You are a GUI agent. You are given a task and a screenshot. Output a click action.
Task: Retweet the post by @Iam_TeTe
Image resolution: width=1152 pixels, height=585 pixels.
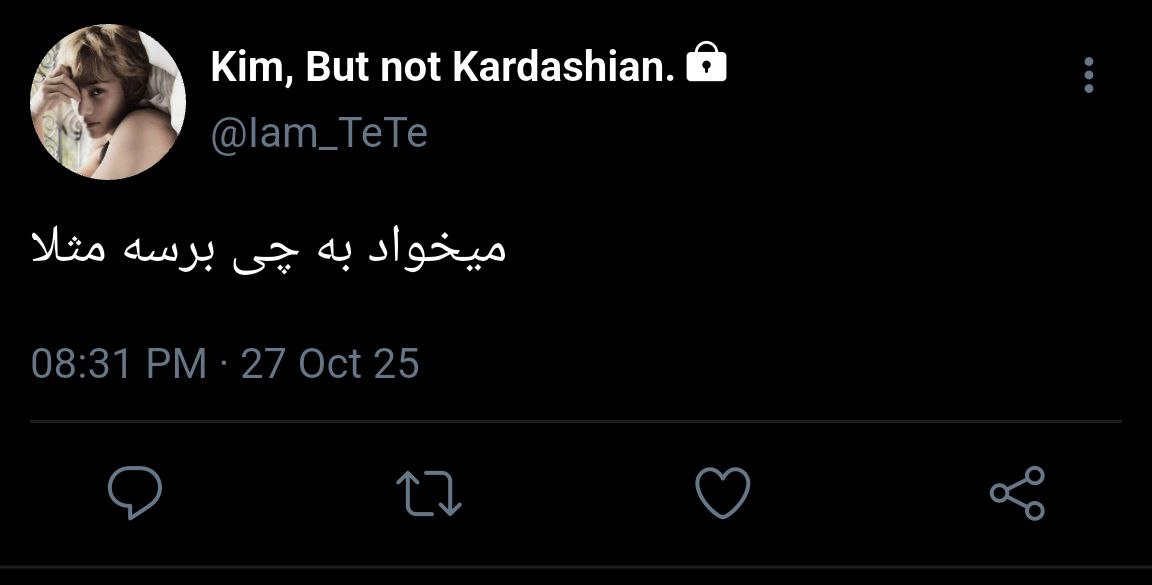[428, 494]
